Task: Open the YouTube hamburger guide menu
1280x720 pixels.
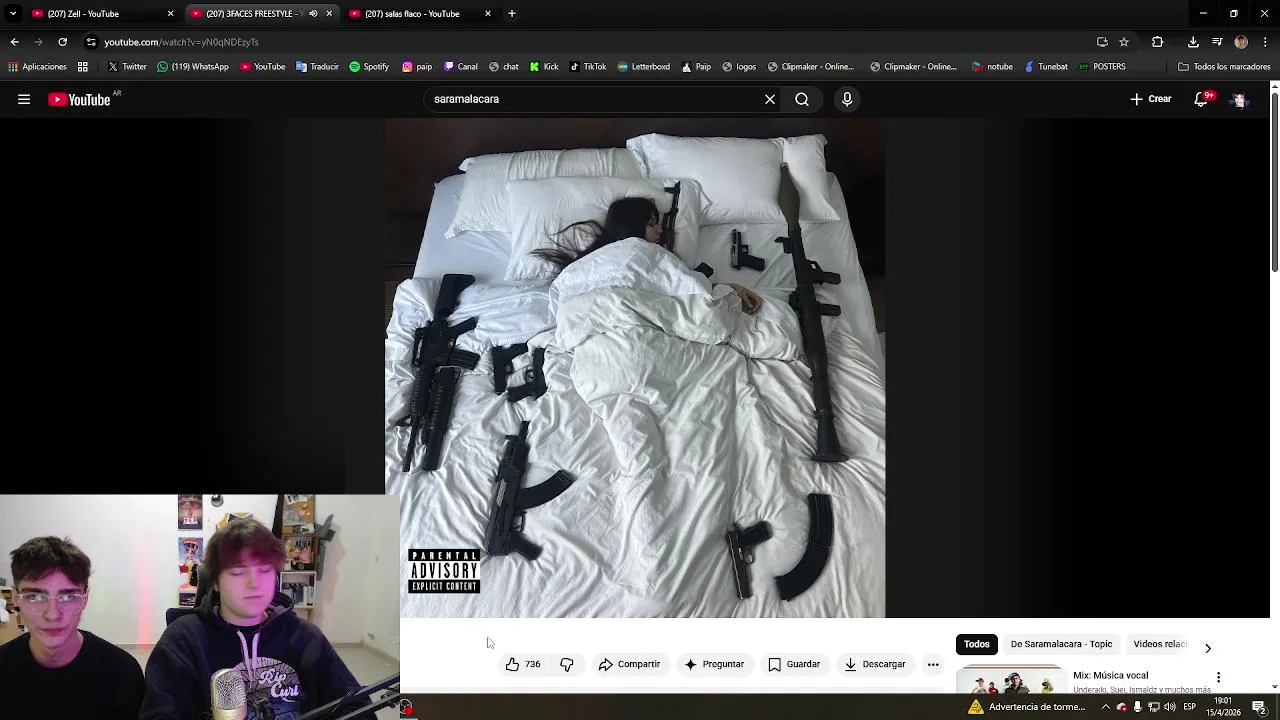Action: pos(24,99)
